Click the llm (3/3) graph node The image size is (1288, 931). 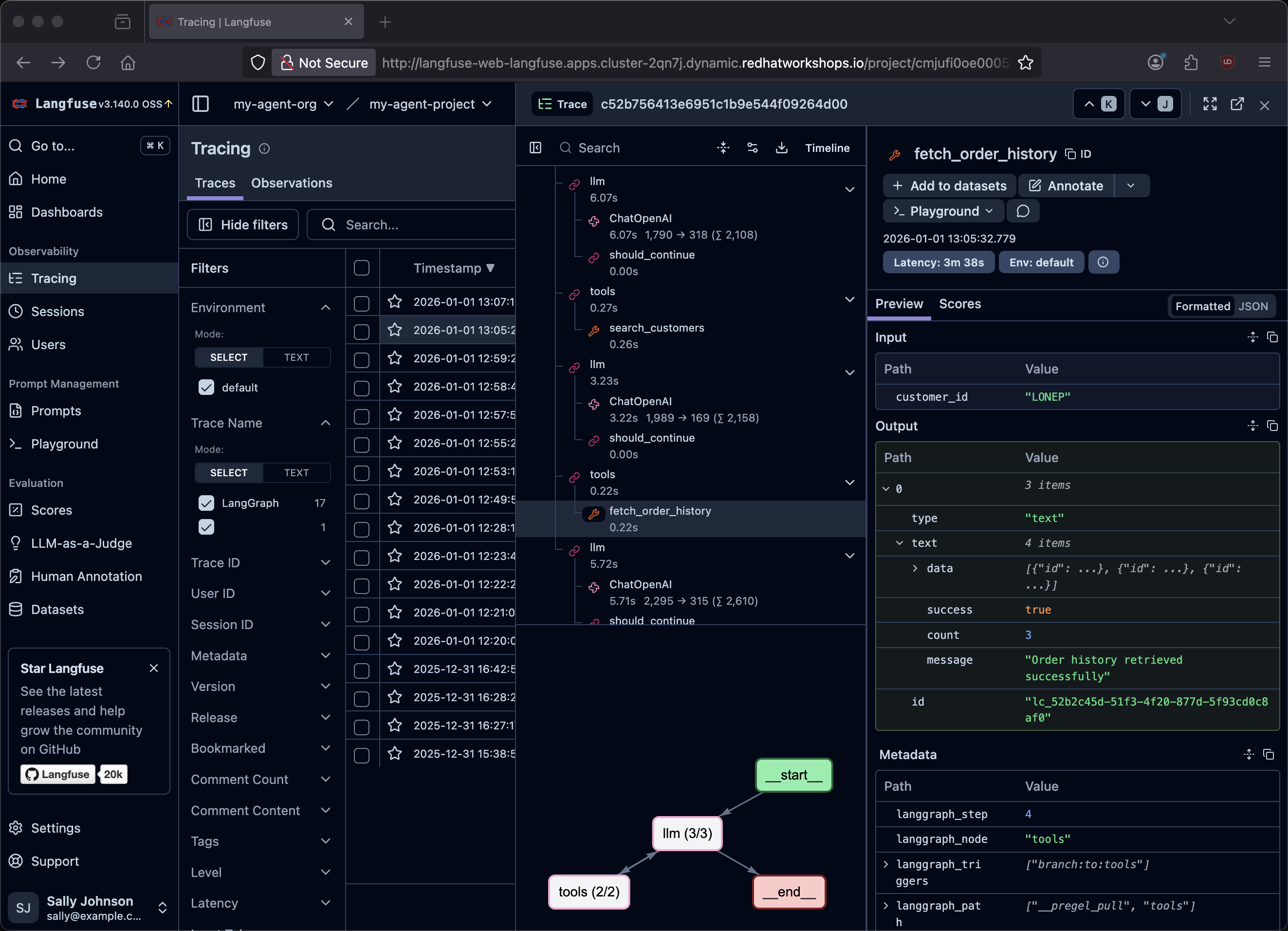686,833
